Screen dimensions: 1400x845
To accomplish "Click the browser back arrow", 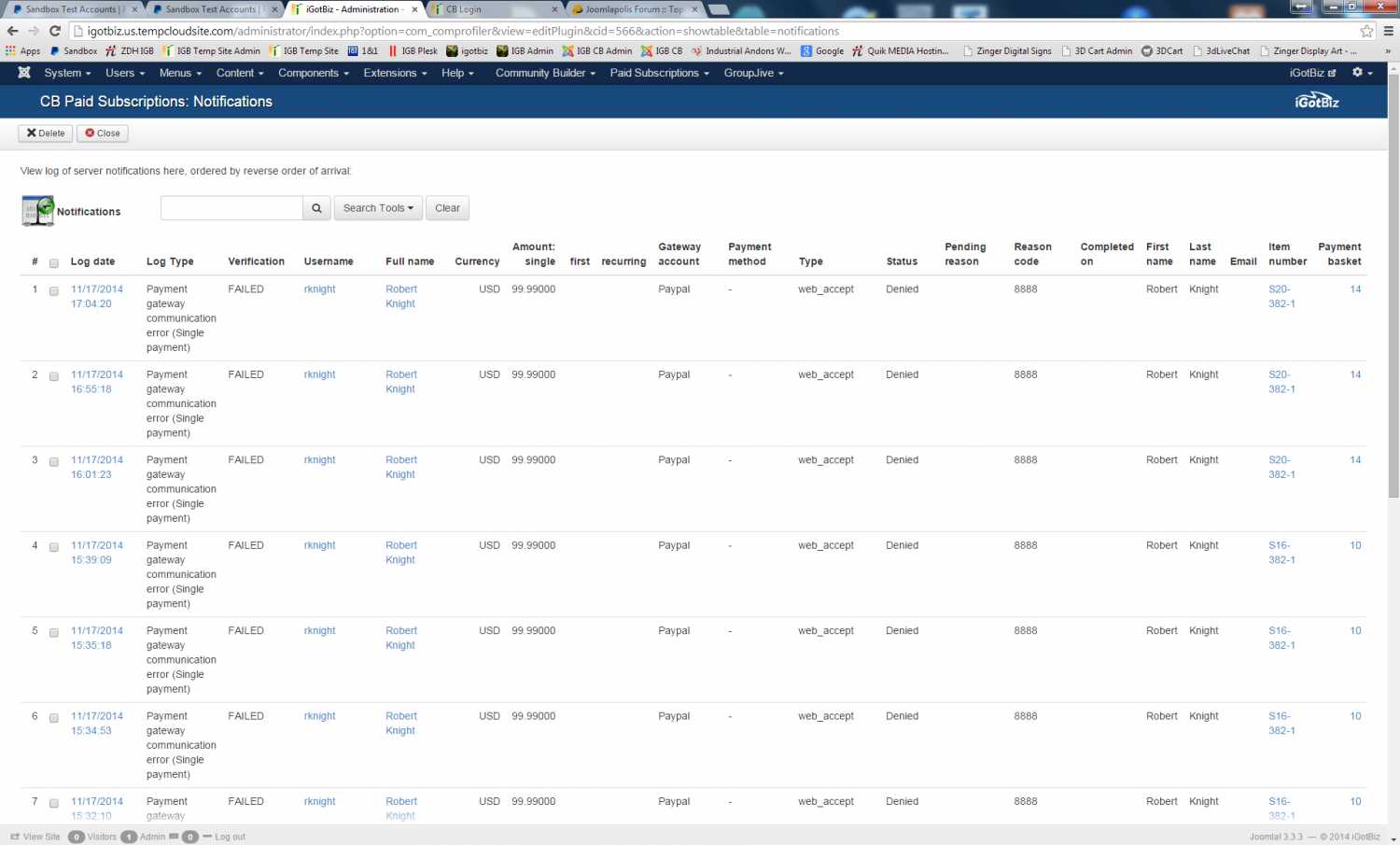I will (x=12, y=31).
